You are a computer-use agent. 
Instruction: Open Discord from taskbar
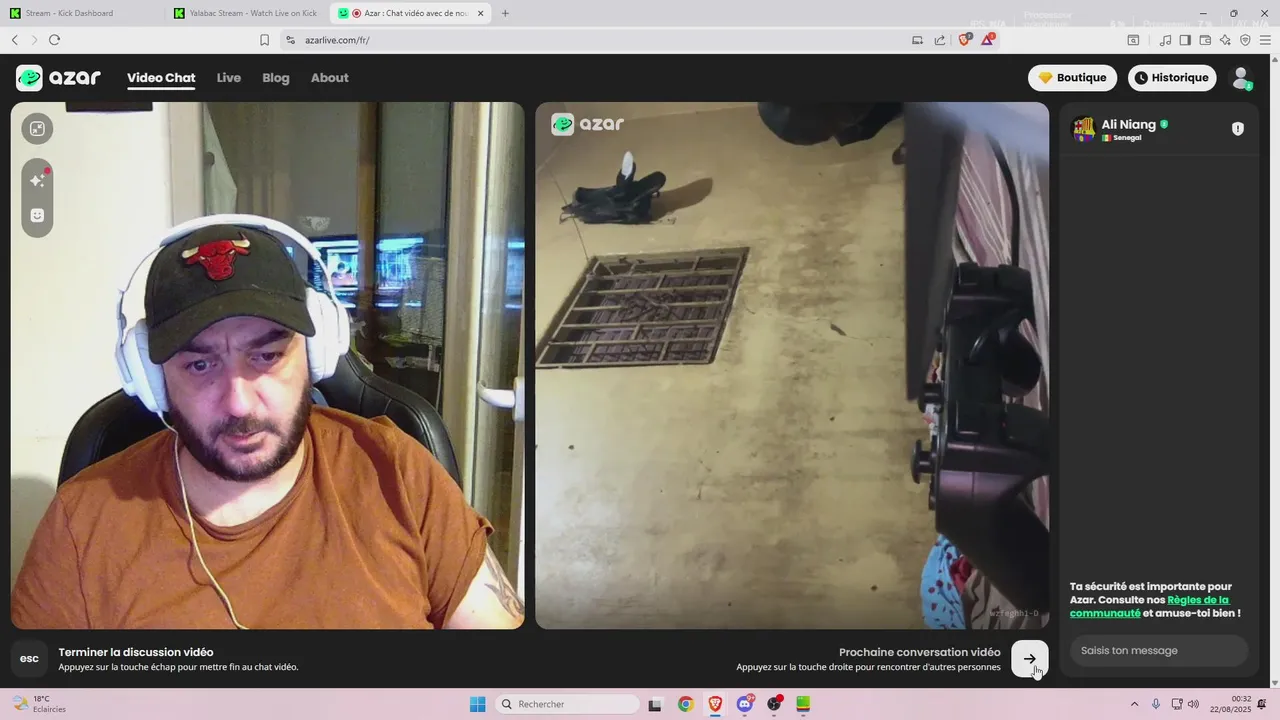pyautogui.click(x=745, y=704)
